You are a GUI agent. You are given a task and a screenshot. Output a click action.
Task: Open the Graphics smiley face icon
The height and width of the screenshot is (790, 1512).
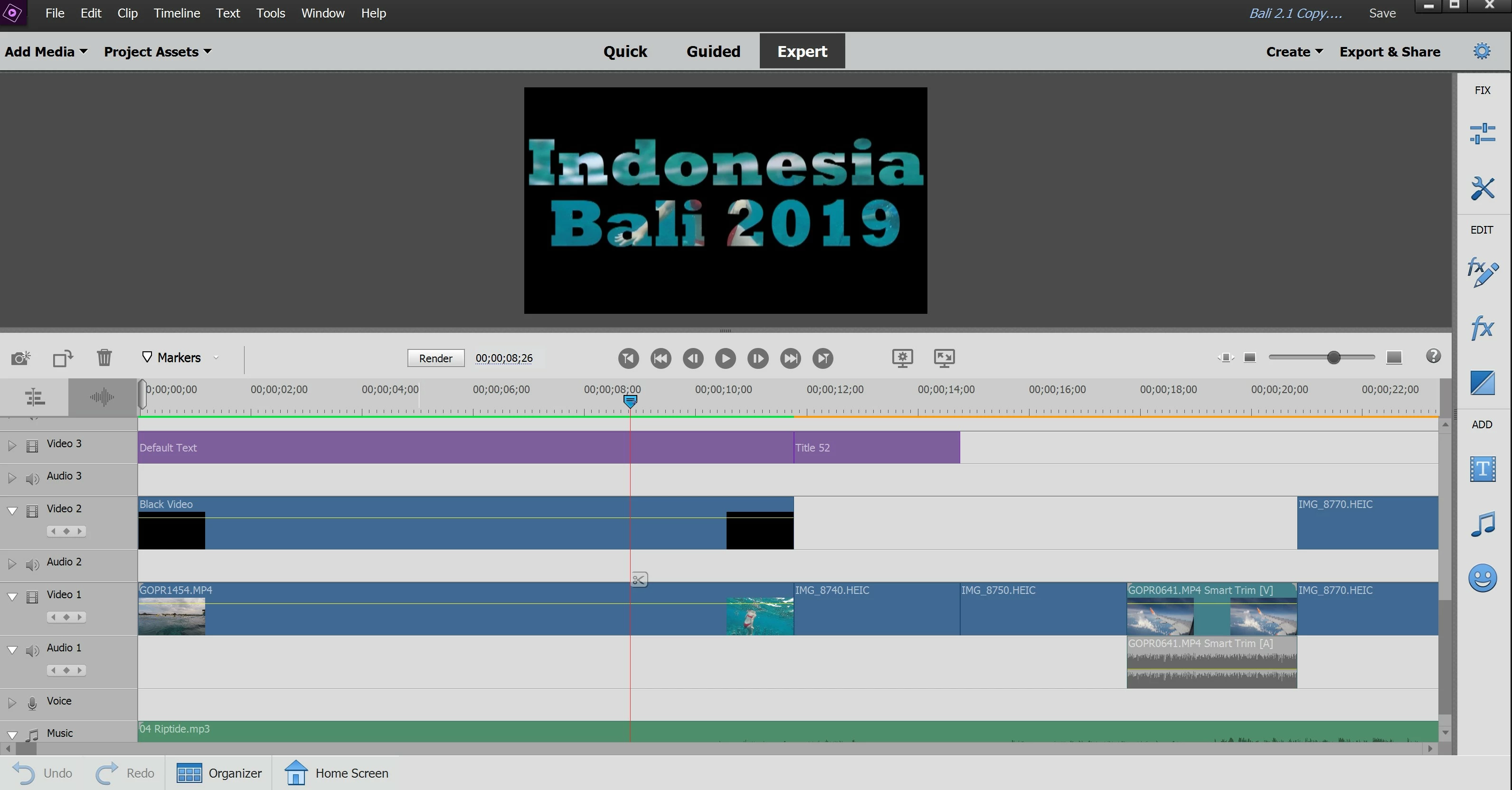click(1482, 578)
